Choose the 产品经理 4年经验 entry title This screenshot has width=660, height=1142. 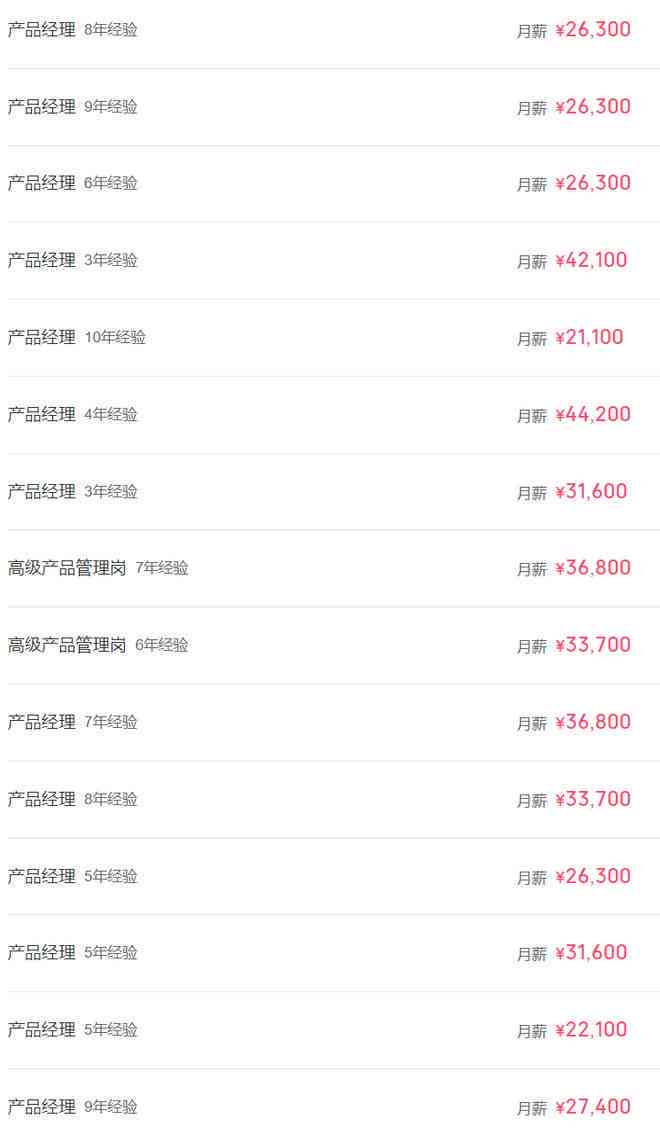pos(73,415)
